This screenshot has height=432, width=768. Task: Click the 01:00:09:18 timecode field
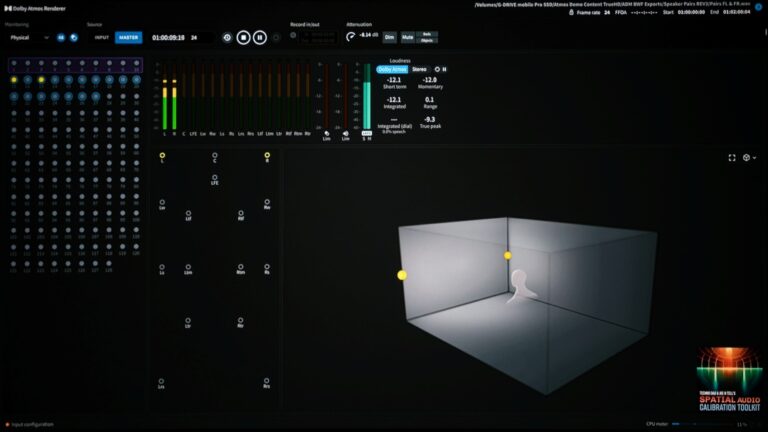tap(168, 38)
